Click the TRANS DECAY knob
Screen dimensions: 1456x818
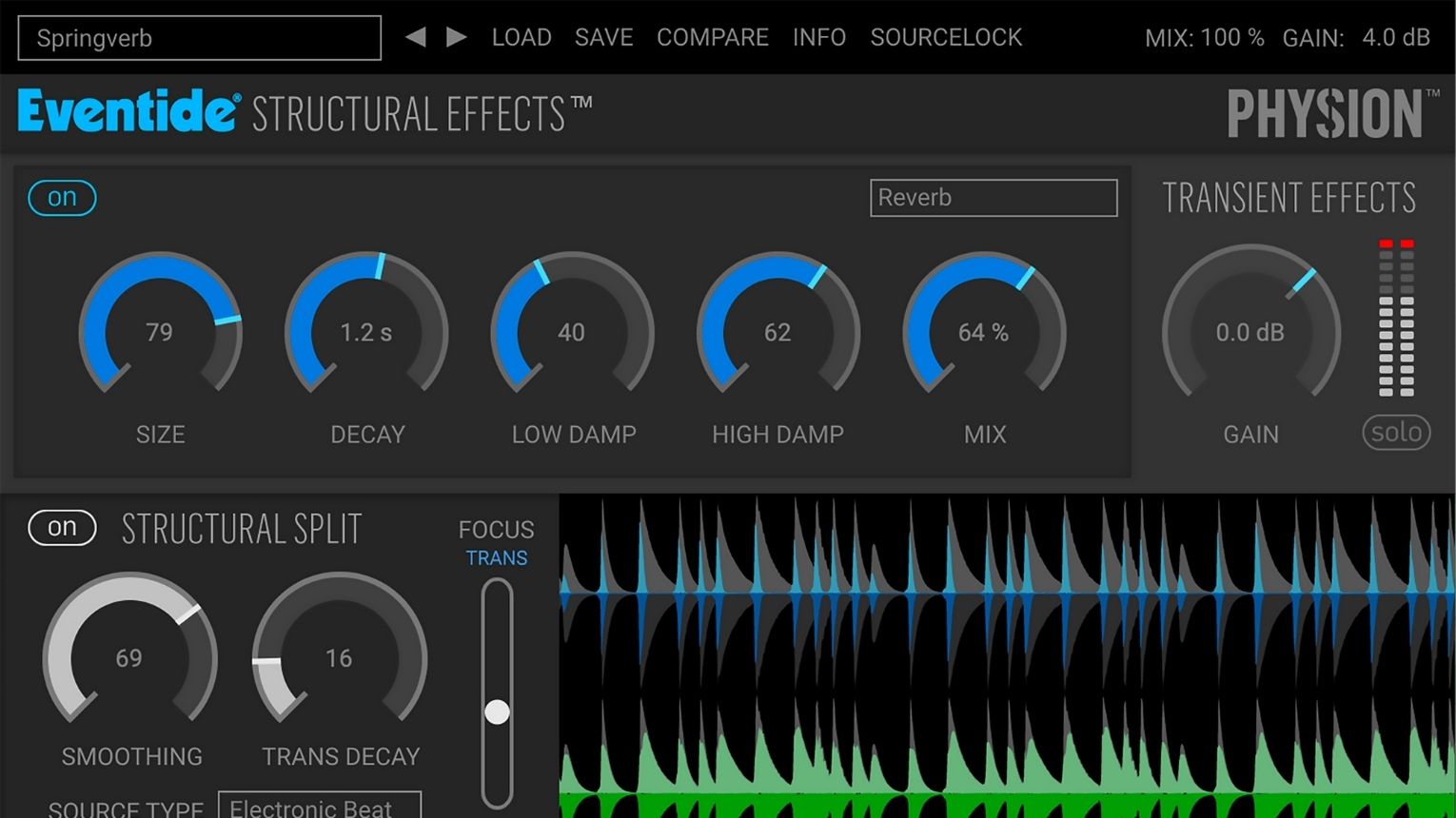pyautogui.click(x=339, y=657)
